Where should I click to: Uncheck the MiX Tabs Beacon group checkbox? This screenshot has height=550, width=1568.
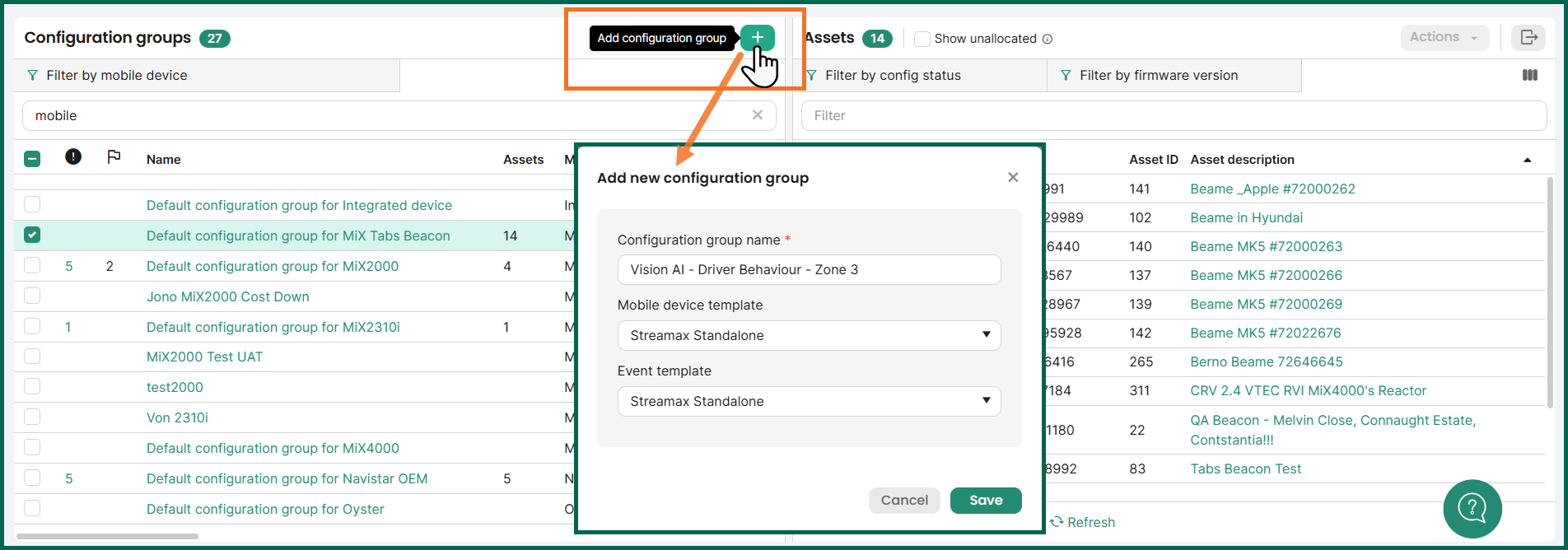[32, 235]
